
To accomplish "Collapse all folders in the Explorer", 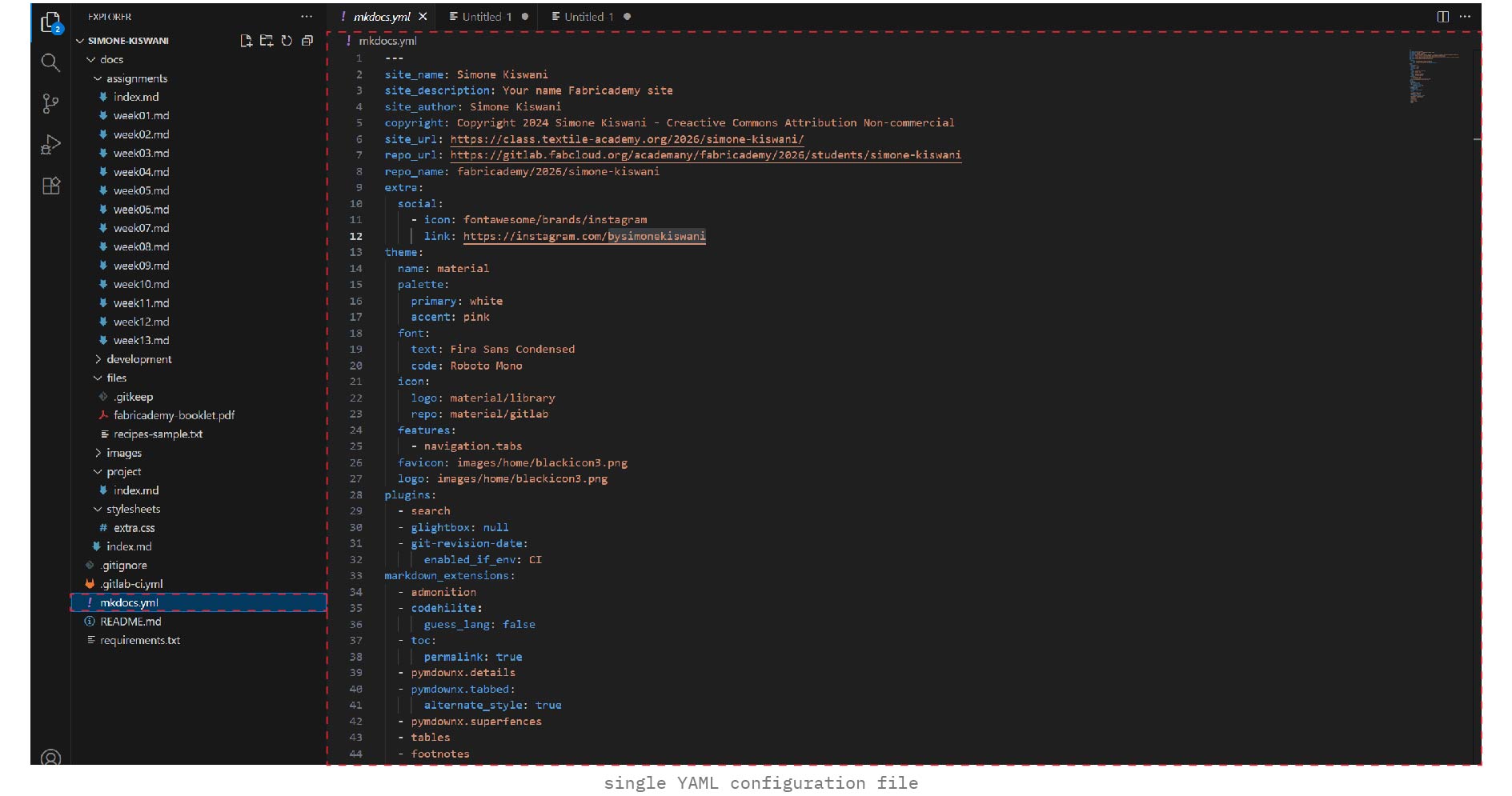I will tap(307, 41).
